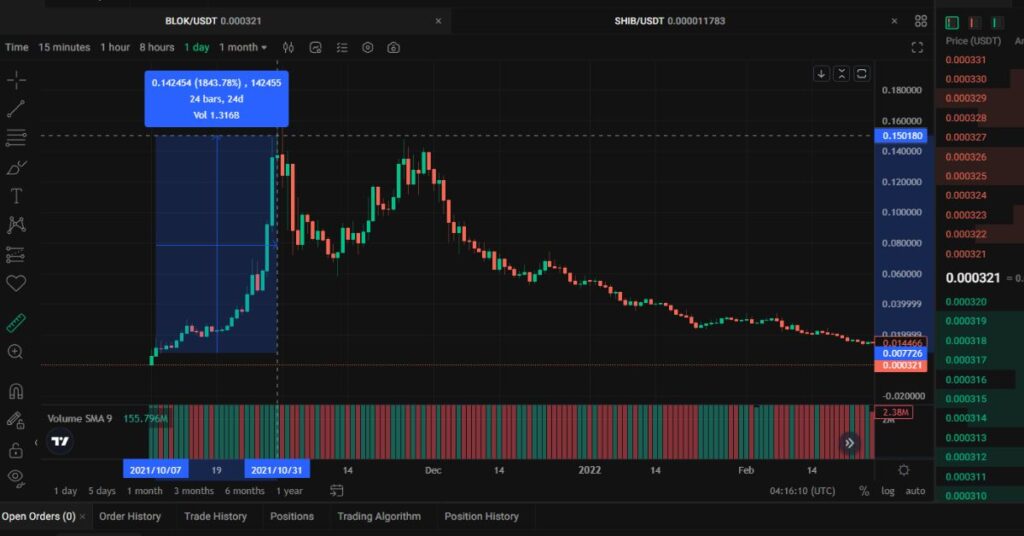Set chart range to 3 months
Screen dimensions: 1024x536
[x=193, y=491]
